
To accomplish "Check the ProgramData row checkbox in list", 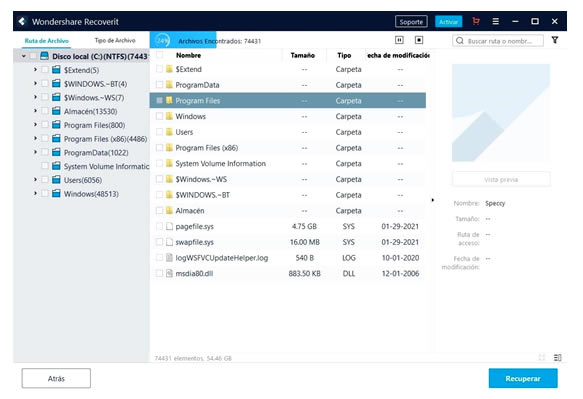I will [159, 85].
